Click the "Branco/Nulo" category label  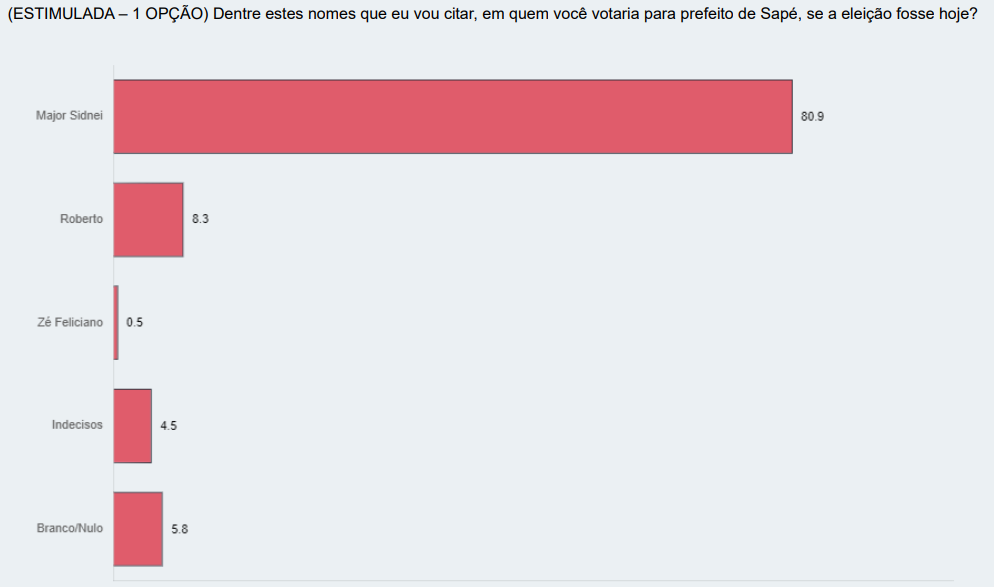(70, 528)
